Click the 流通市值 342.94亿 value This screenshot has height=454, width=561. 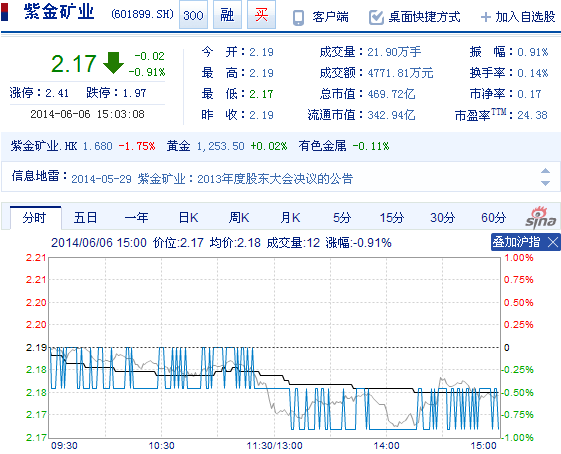391,115
